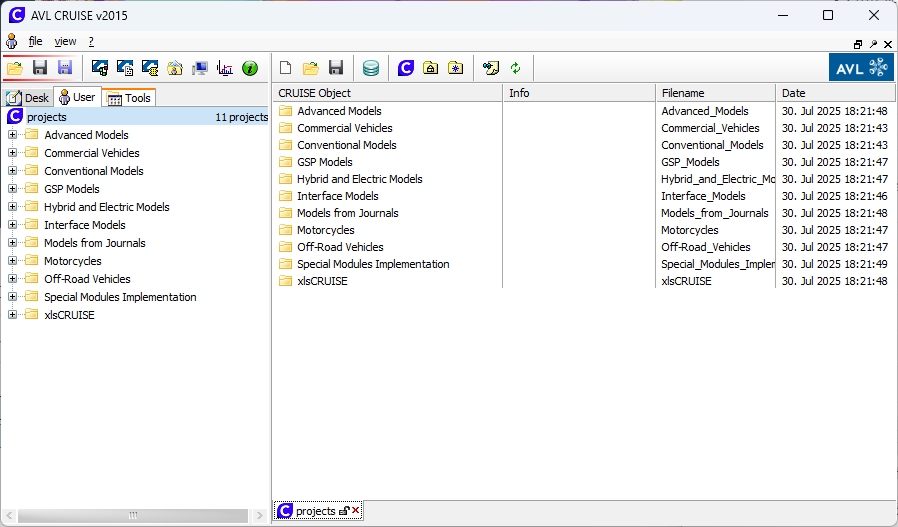Sort list by Date column header

coord(834,93)
